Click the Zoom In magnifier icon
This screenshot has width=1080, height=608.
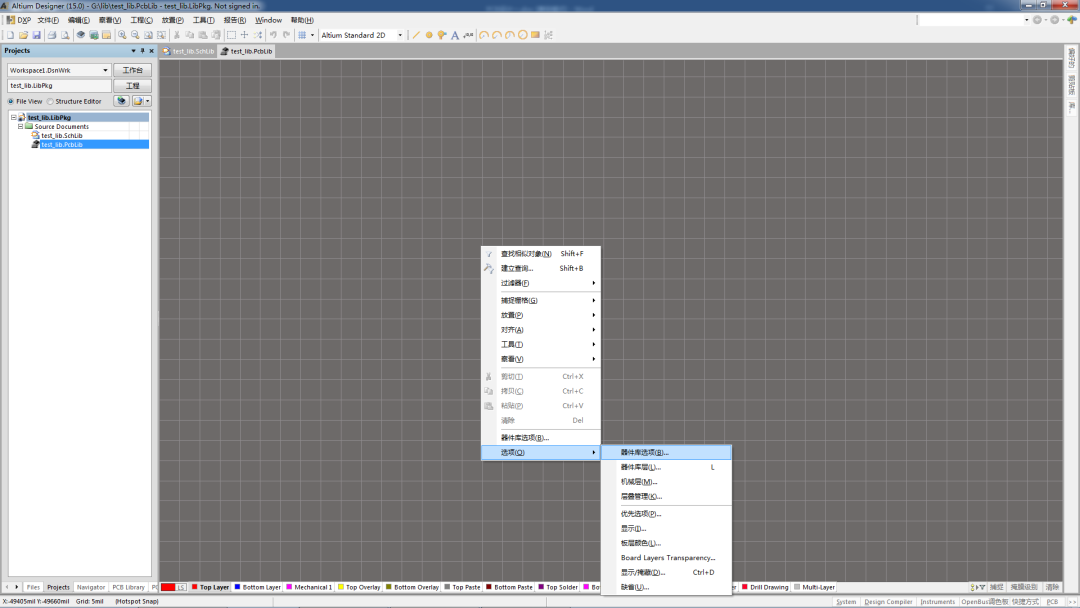tap(122, 35)
